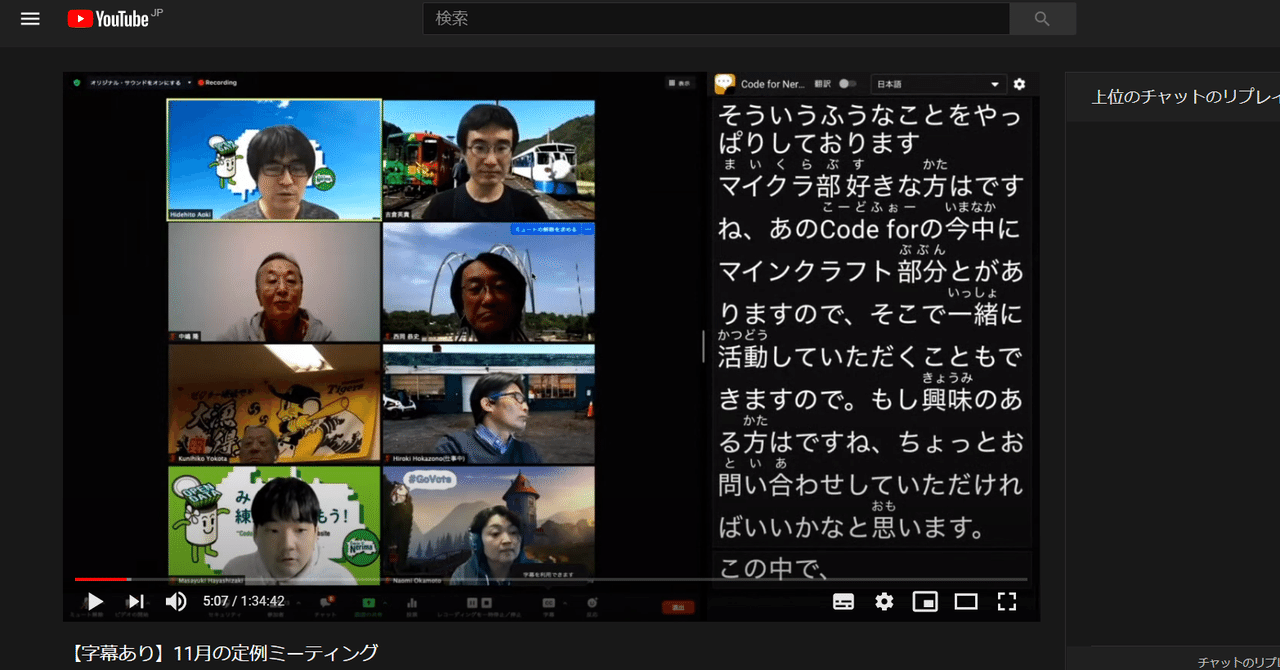1280x670 pixels.
Task: Click the ミュートの解除を求める button on participant tile
Action: click(546, 229)
